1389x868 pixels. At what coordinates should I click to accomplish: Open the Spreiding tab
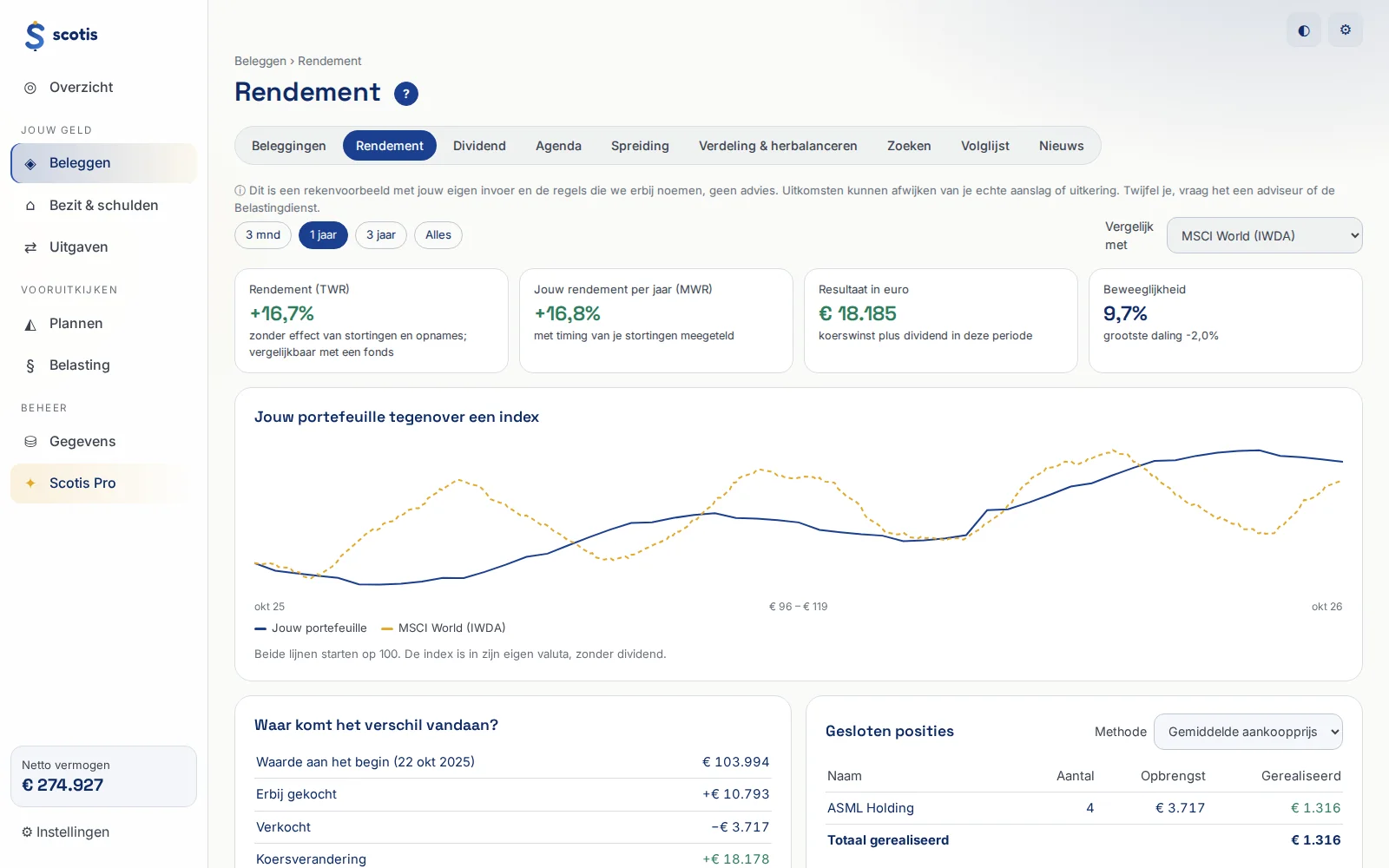click(x=640, y=146)
